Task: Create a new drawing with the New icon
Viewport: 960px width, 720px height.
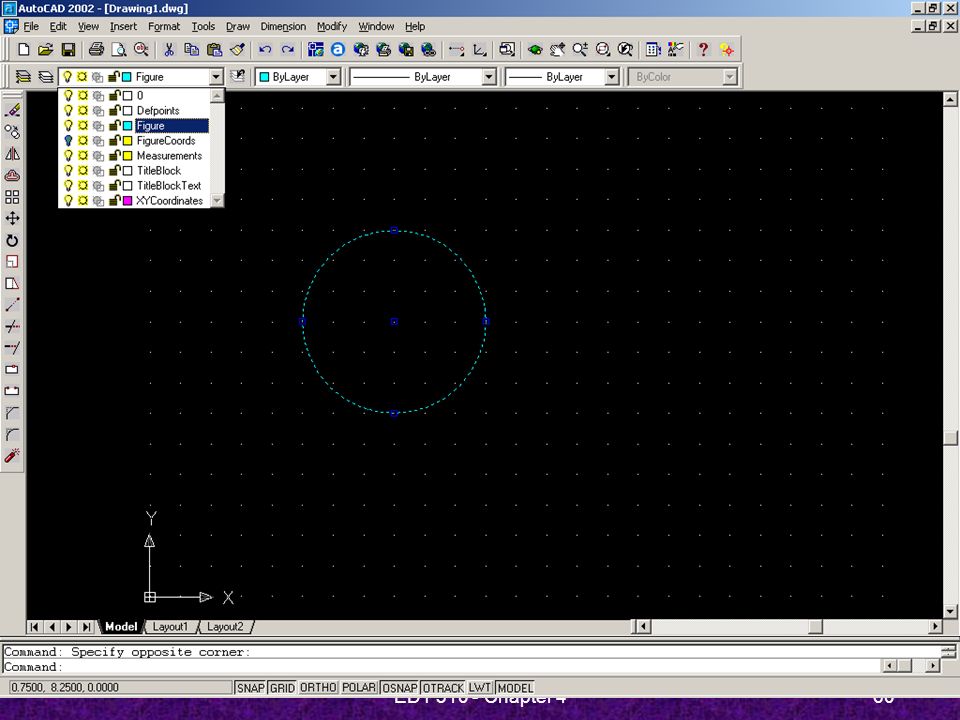Action: coord(23,50)
